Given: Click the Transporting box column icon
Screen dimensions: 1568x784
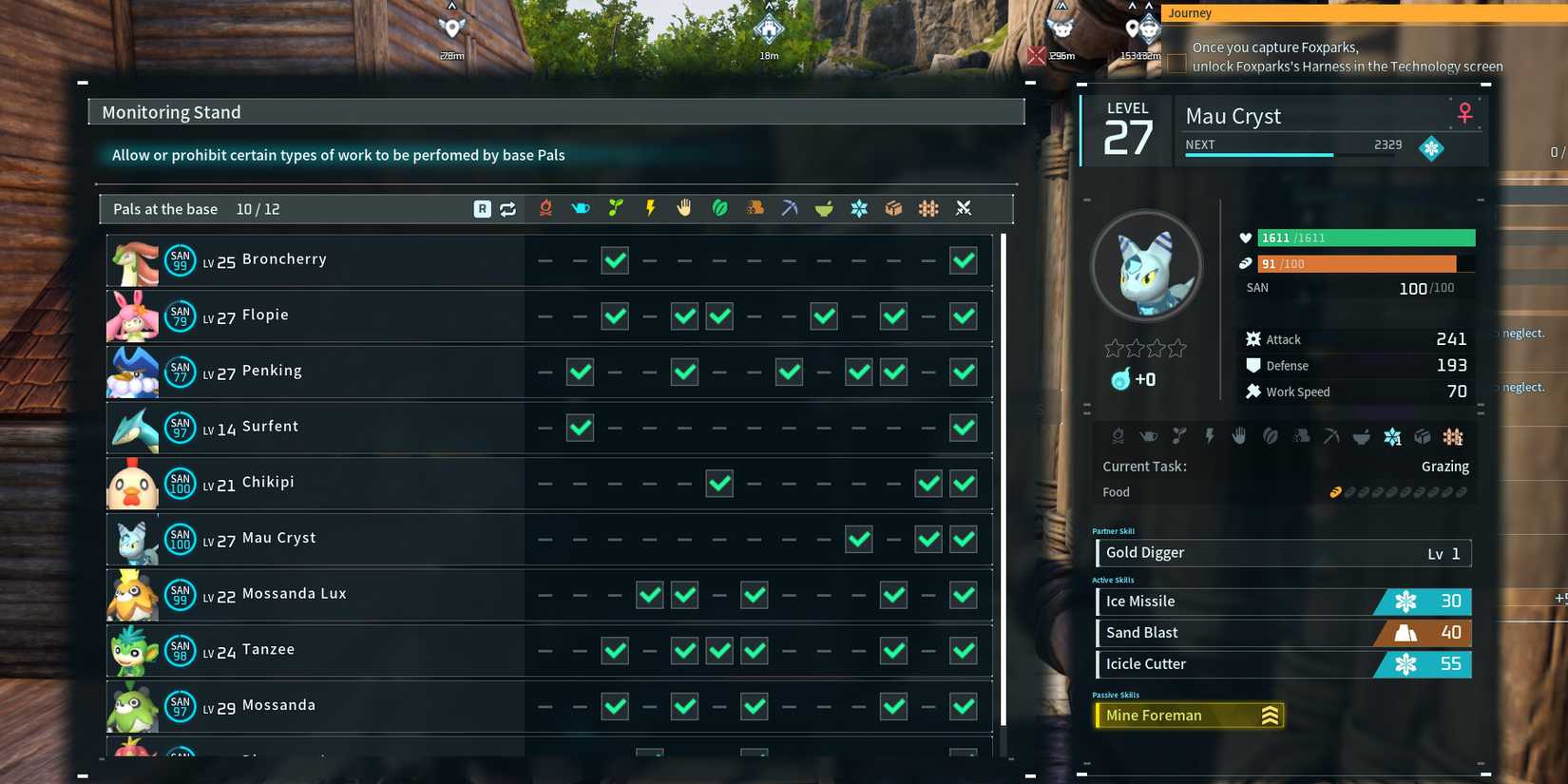Looking at the screenshot, I should 893,208.
